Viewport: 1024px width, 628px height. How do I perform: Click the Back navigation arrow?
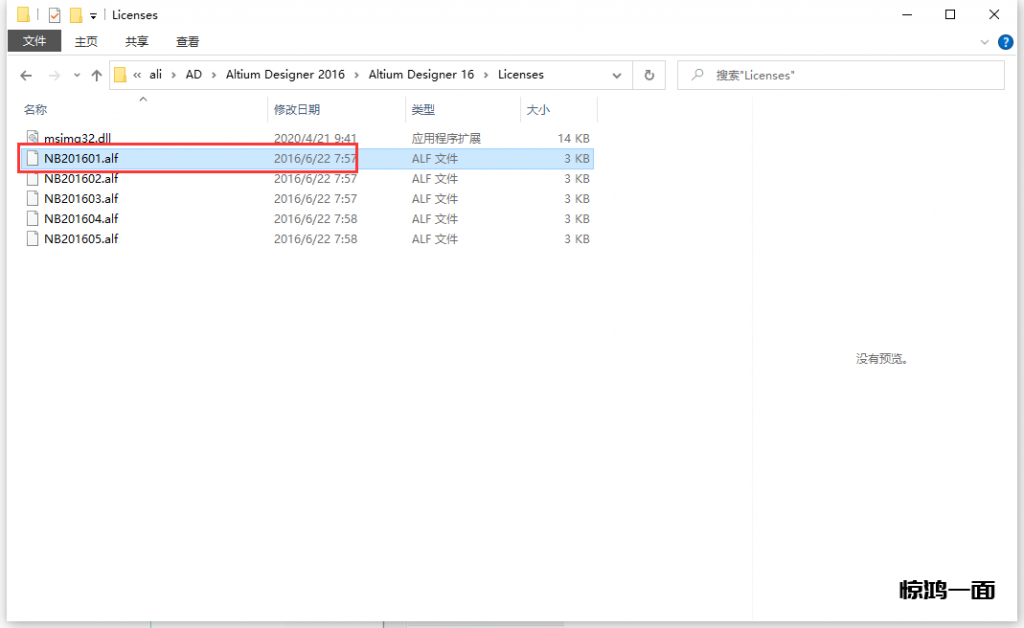click(26, 75)
